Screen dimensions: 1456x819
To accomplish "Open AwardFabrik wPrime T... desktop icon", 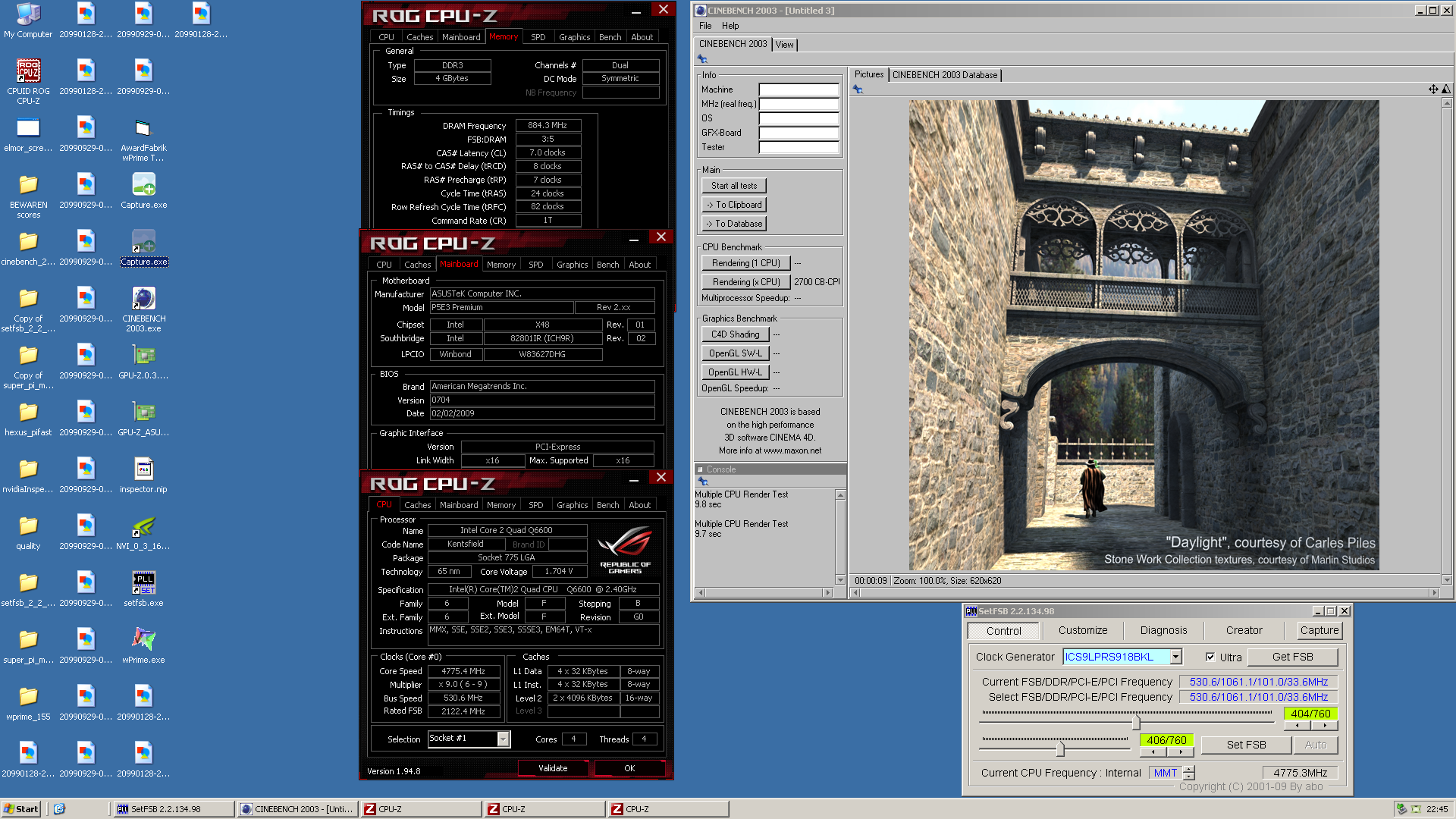I will coord(143,139).
